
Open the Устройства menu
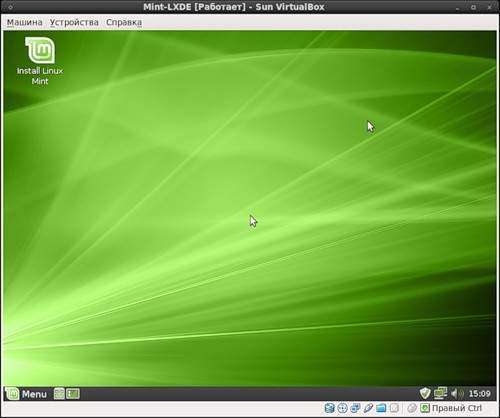(x=74, y=22)
